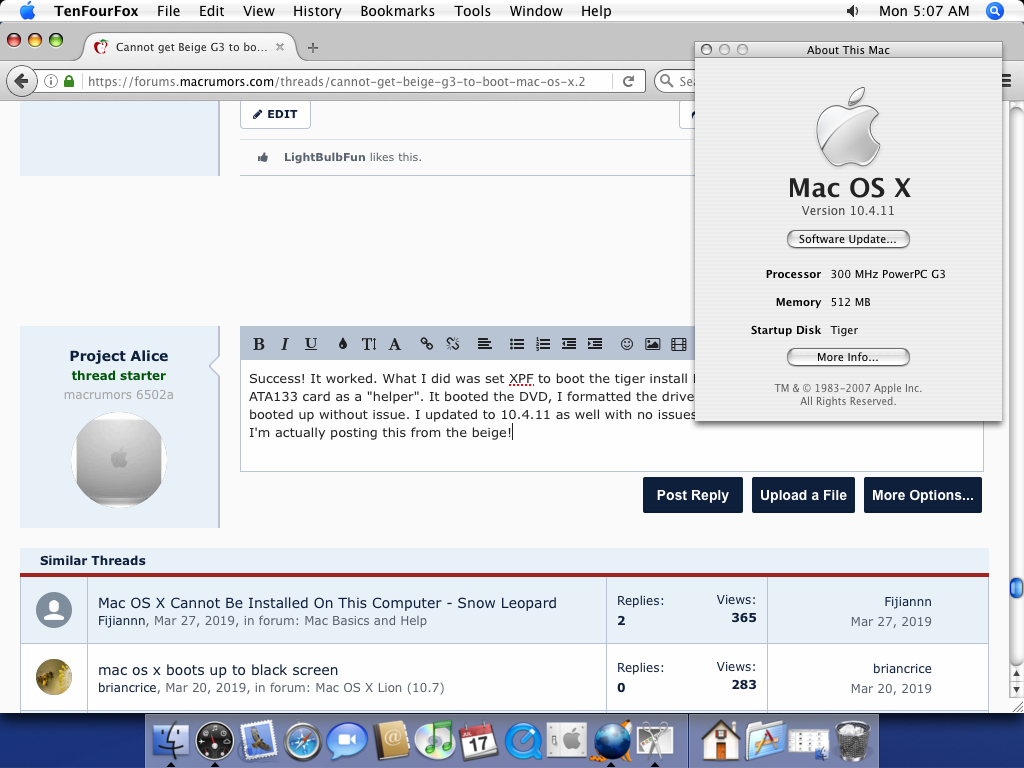Close the 'Cannot get Beige G3' tab
The width and height of the screenshot is (1024, 768).
pyautogui.click(x=280, y=47)
